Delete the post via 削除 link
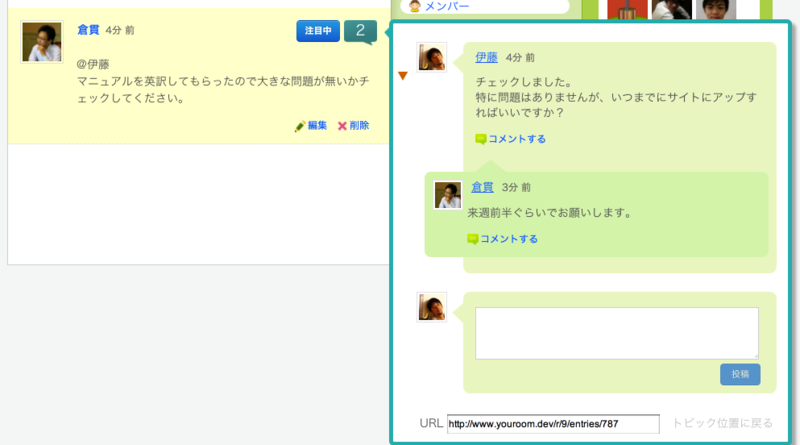The height and width of the screenshot is (445, 800). pos(359,126)
